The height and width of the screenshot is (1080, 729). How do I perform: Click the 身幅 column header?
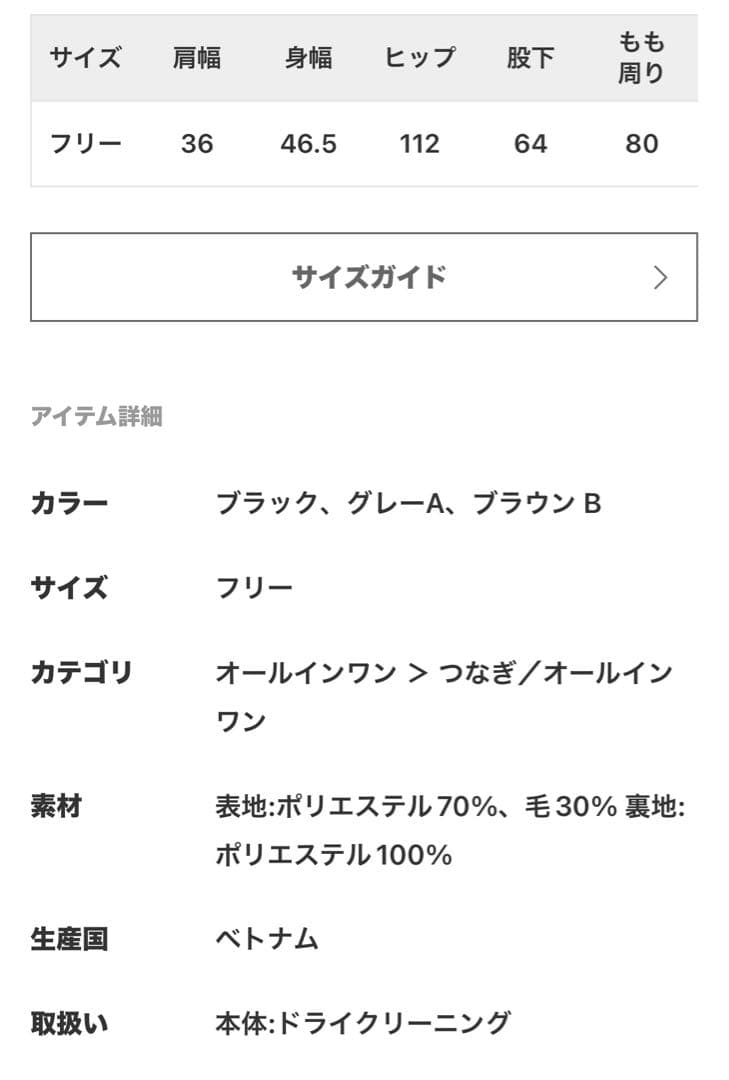[310, 58]
